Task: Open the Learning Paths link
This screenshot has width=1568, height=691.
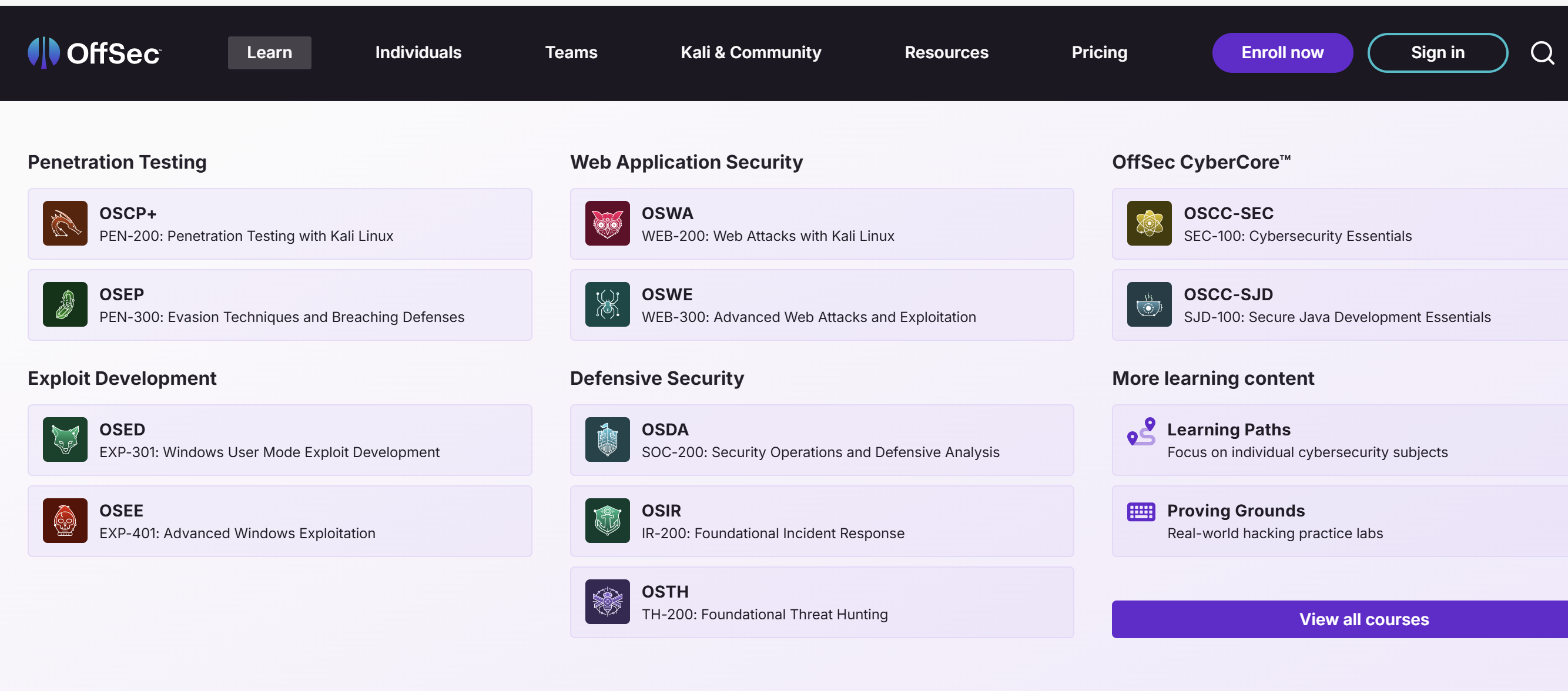Action: [x=1228, y=430]
